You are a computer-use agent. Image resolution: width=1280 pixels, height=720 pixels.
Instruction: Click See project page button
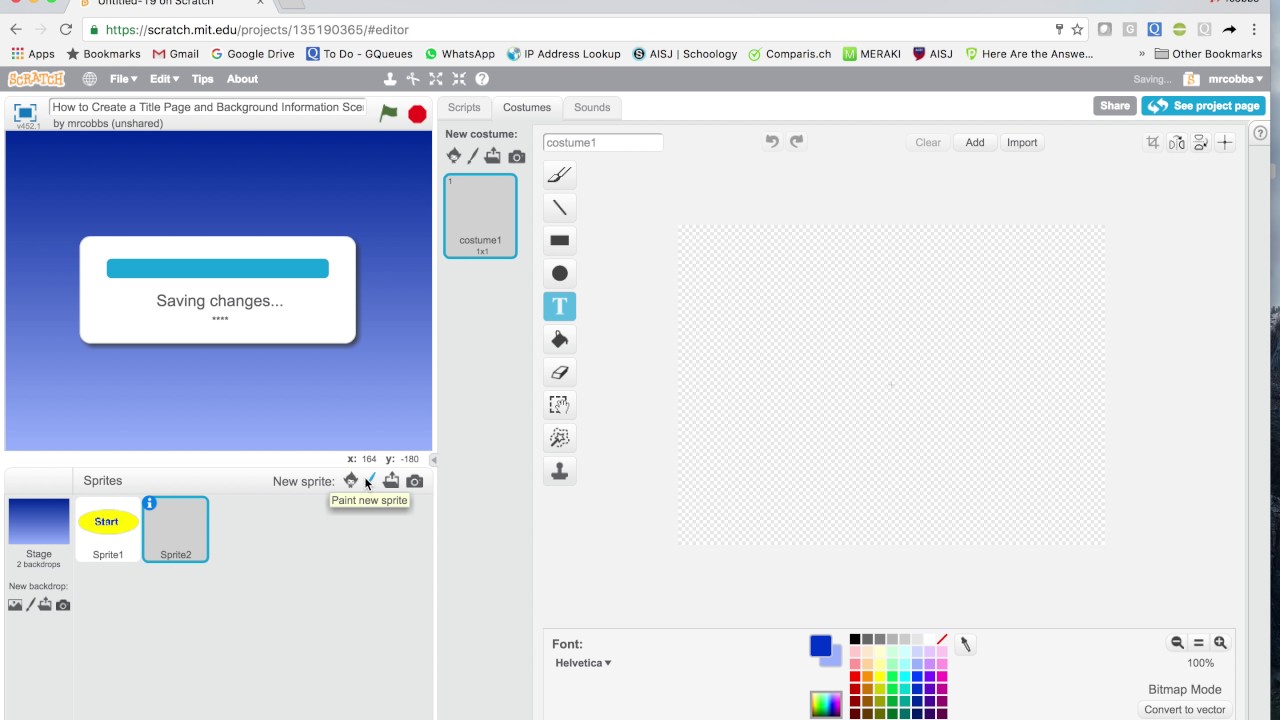pyautogui.click(x=1204, y=105)
